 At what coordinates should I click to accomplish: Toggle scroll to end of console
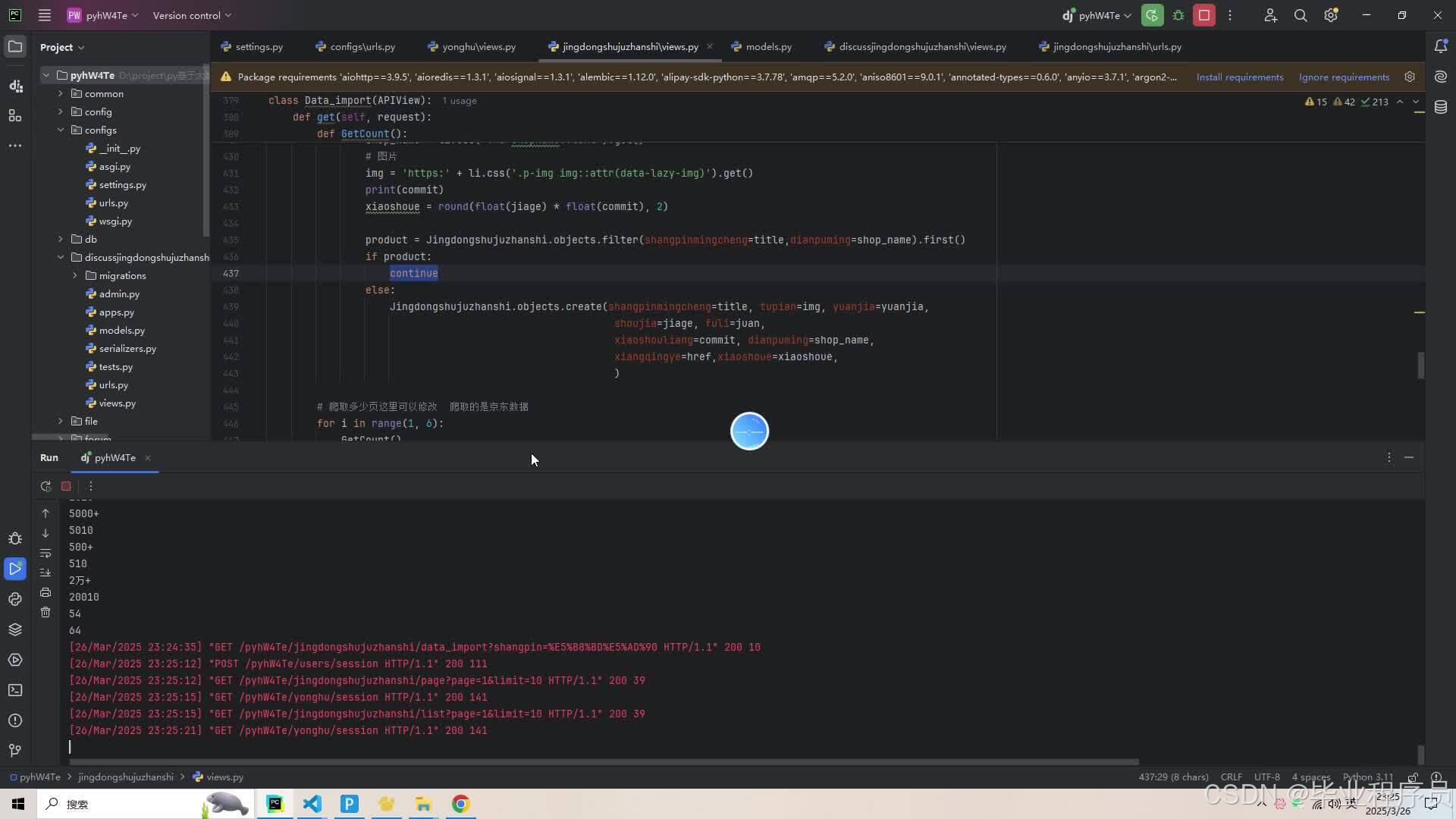pos(45,573)
